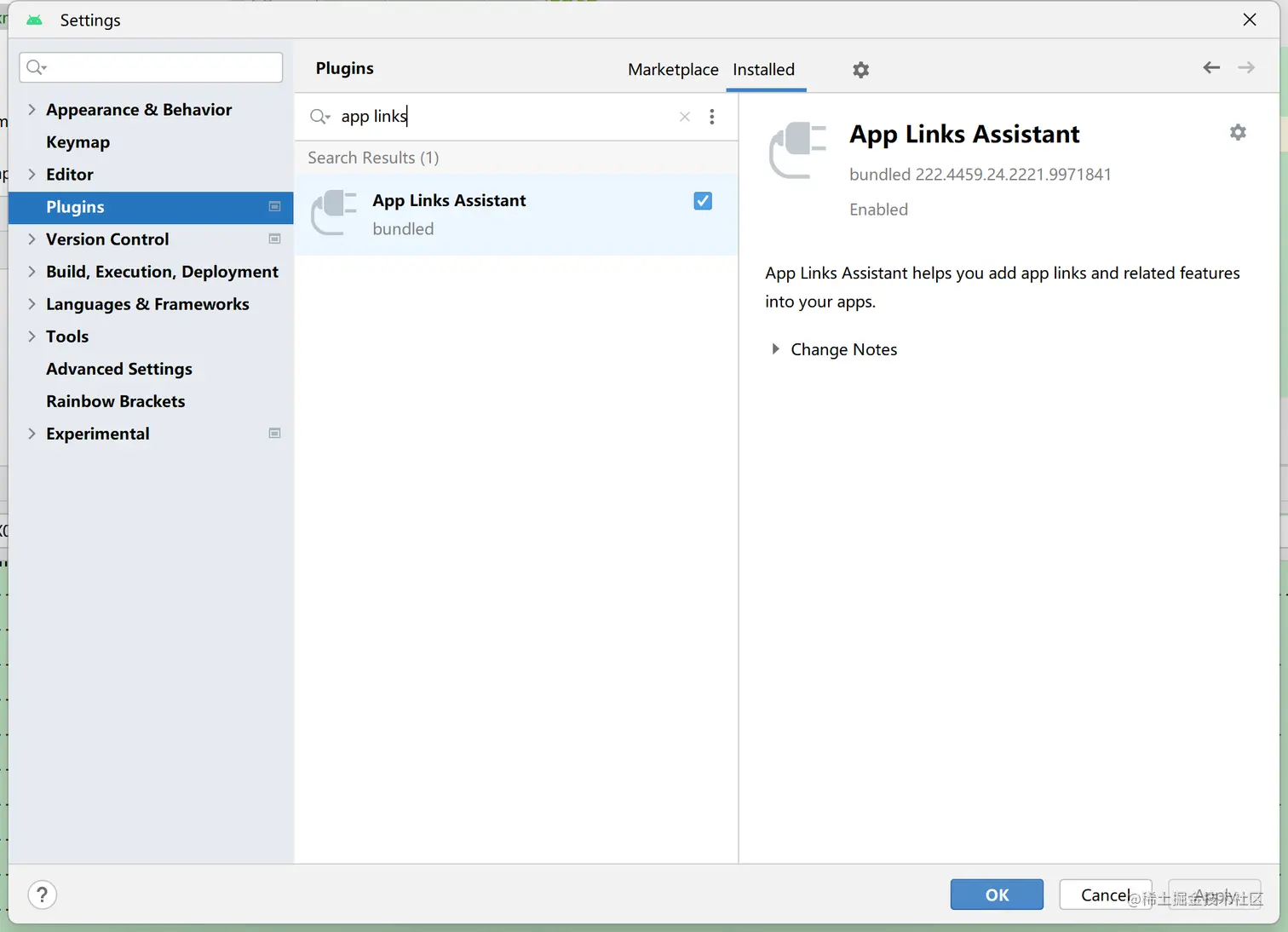Click 'bundled' label under App Links Assistant
Image resolution: width=1288 pixels, height=932 pixels.
[403, 229]
